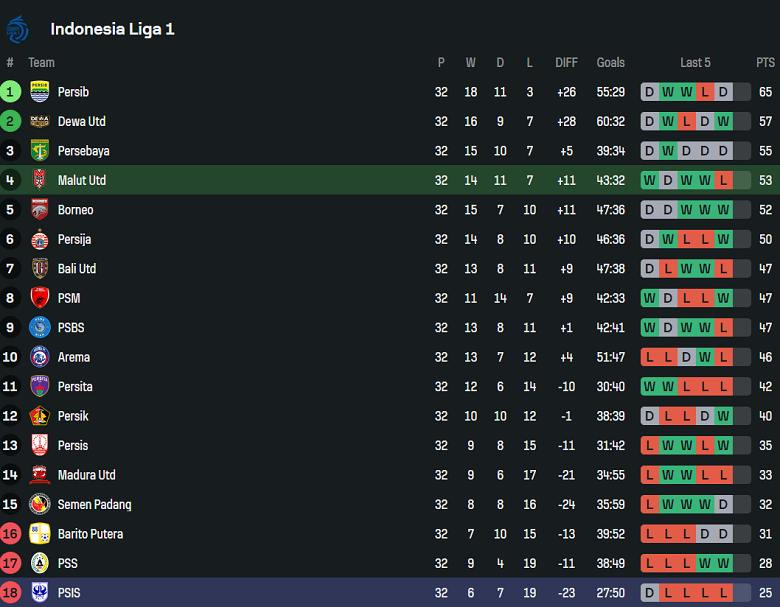Click the Persebaya club crest
Screen dimensions: 780x607
click(x=40, y=151)
